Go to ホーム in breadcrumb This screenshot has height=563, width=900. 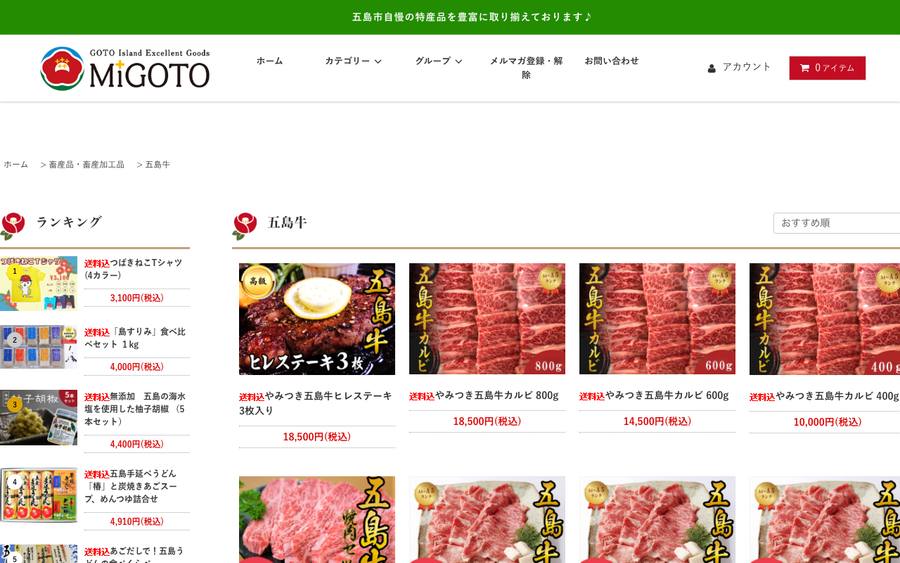tap(15, 165)
